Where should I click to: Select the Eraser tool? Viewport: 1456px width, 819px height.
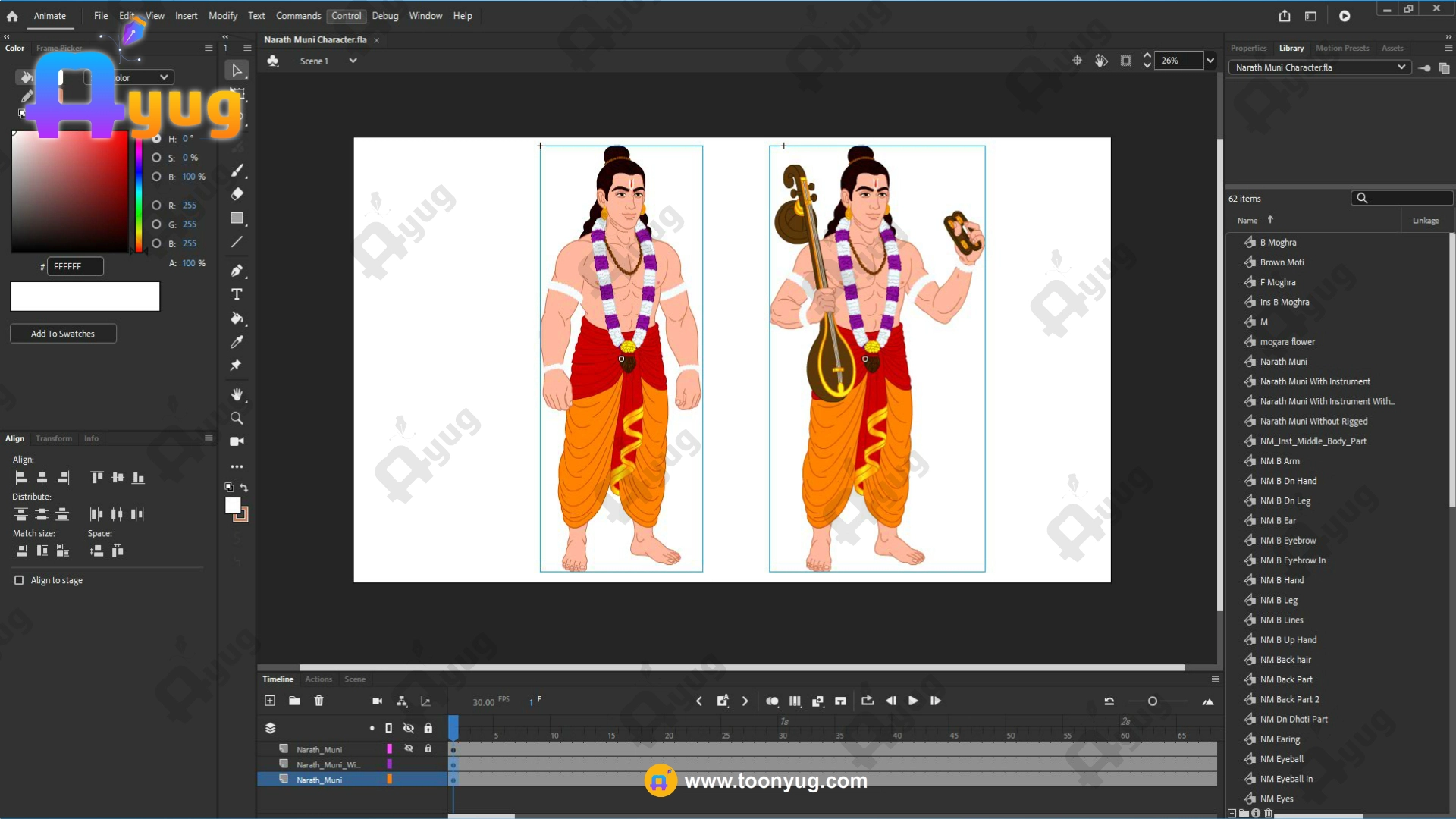(237, 194)
